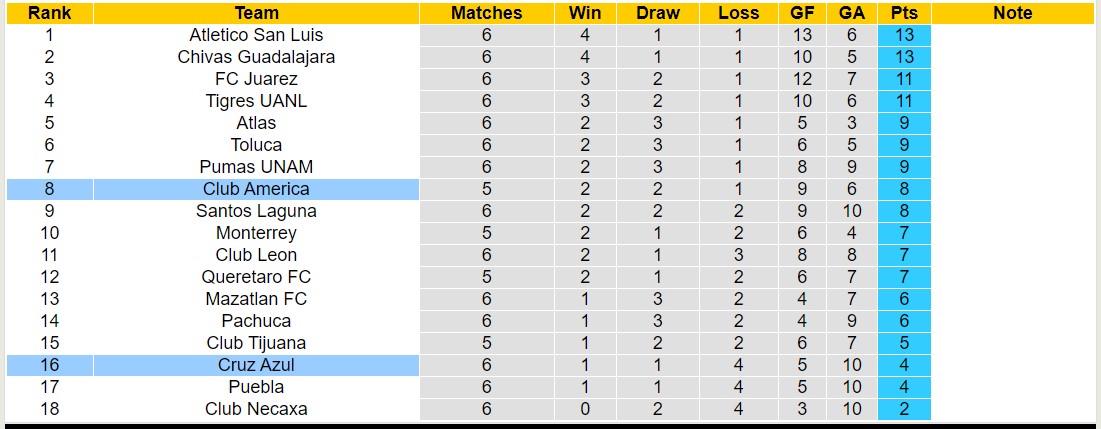Sort by the Matches column header
Viewport: 1101px width, 429px height.
coord(486,13)
